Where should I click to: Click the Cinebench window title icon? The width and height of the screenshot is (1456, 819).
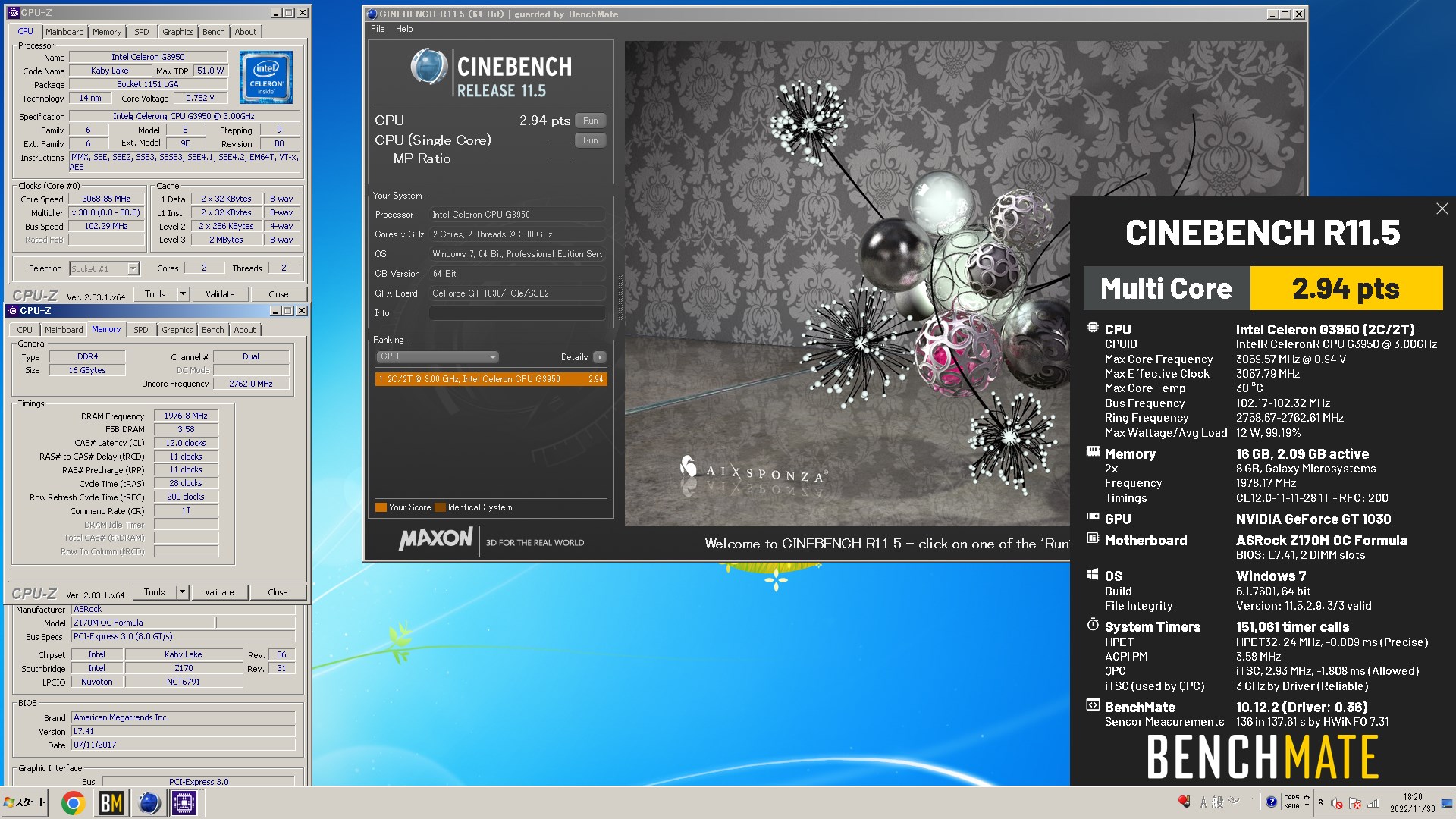(372, 14)
